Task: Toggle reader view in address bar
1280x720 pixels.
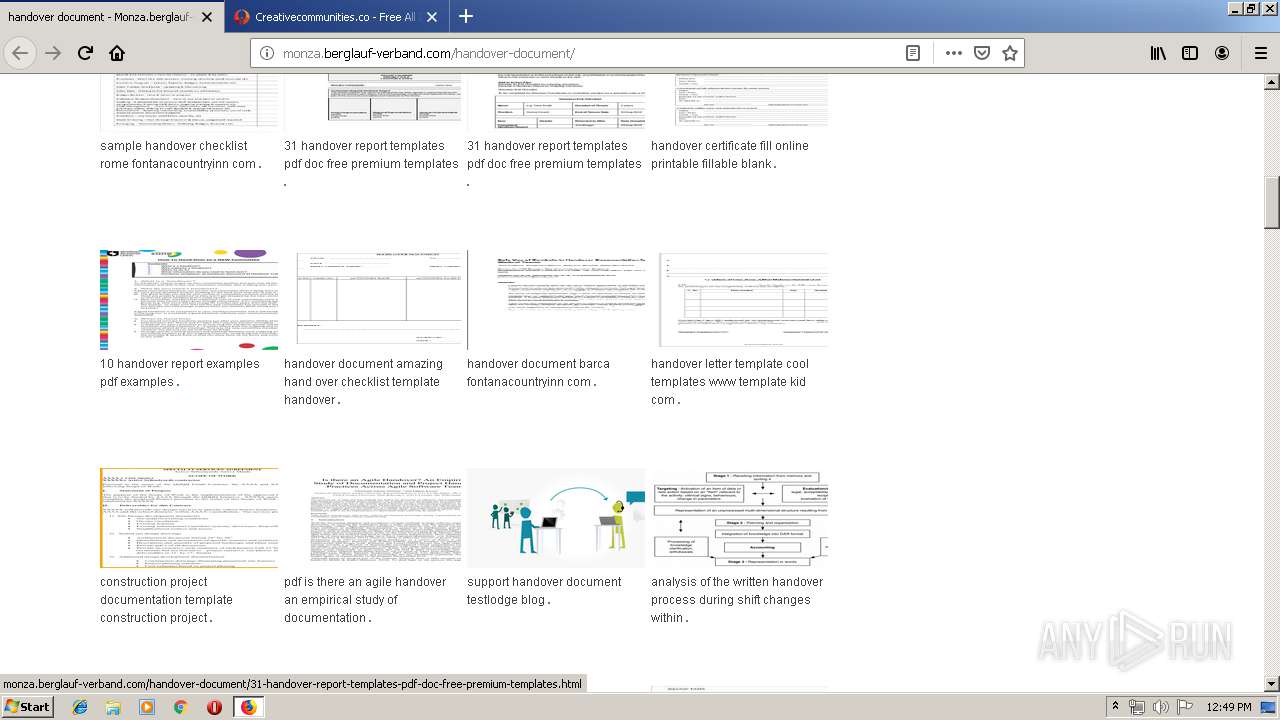Action: click(913, 53)
